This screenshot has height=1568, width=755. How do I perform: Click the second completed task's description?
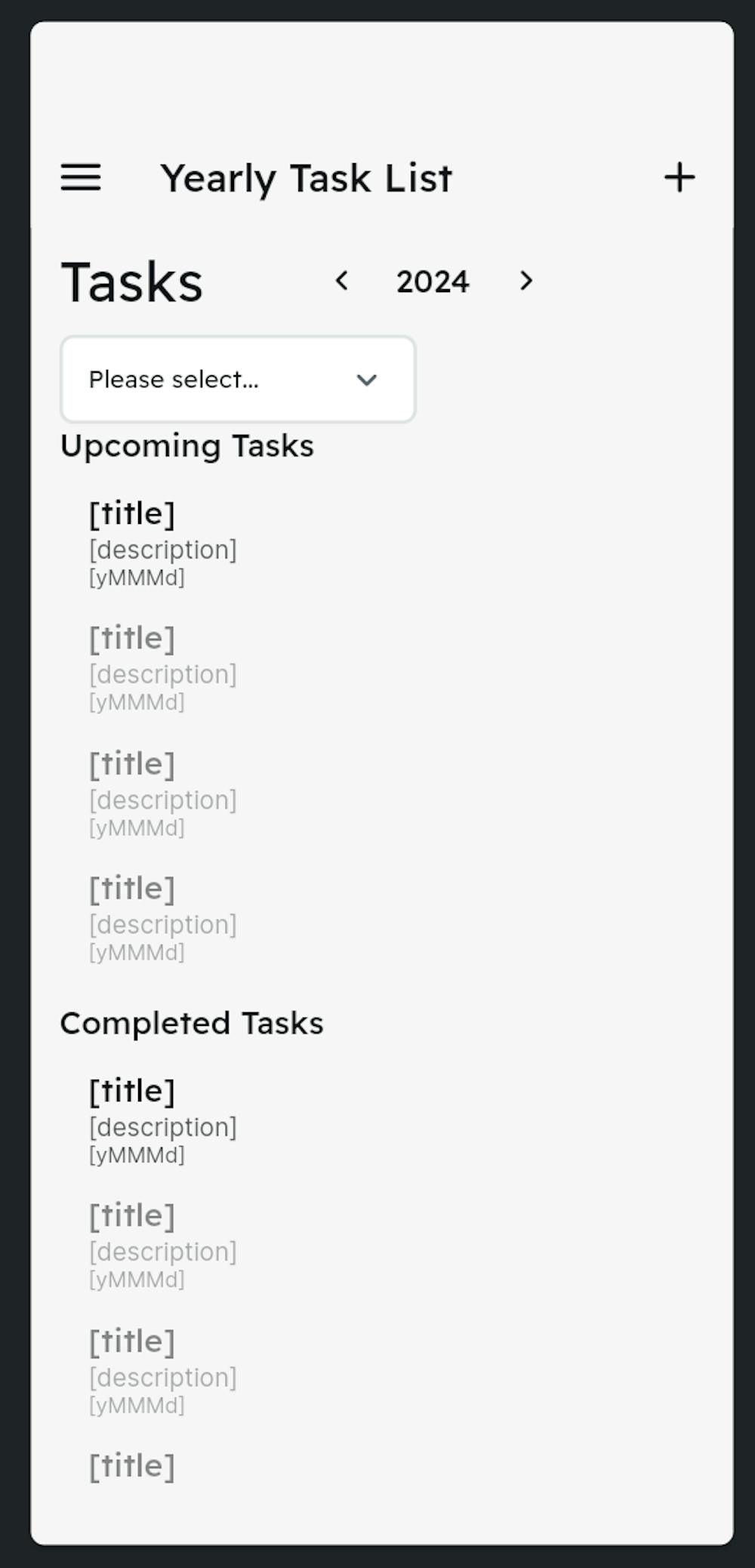[x=163, y=1251]
